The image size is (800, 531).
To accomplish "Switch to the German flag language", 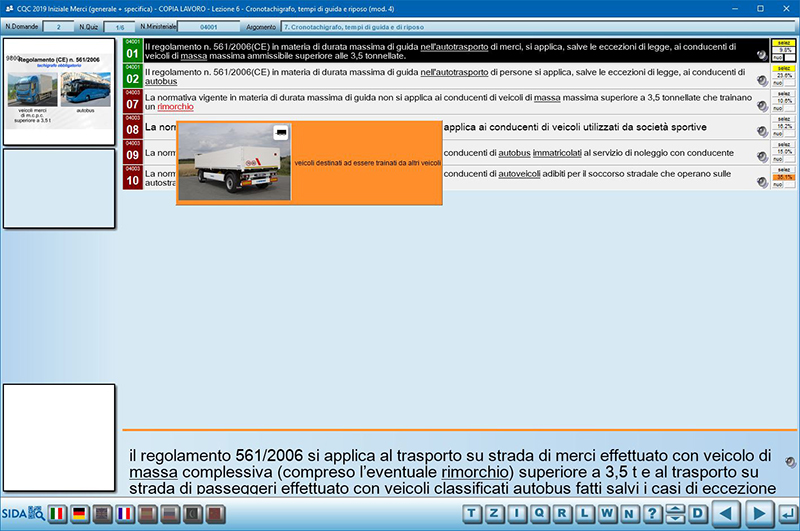I will coord(80,514).
